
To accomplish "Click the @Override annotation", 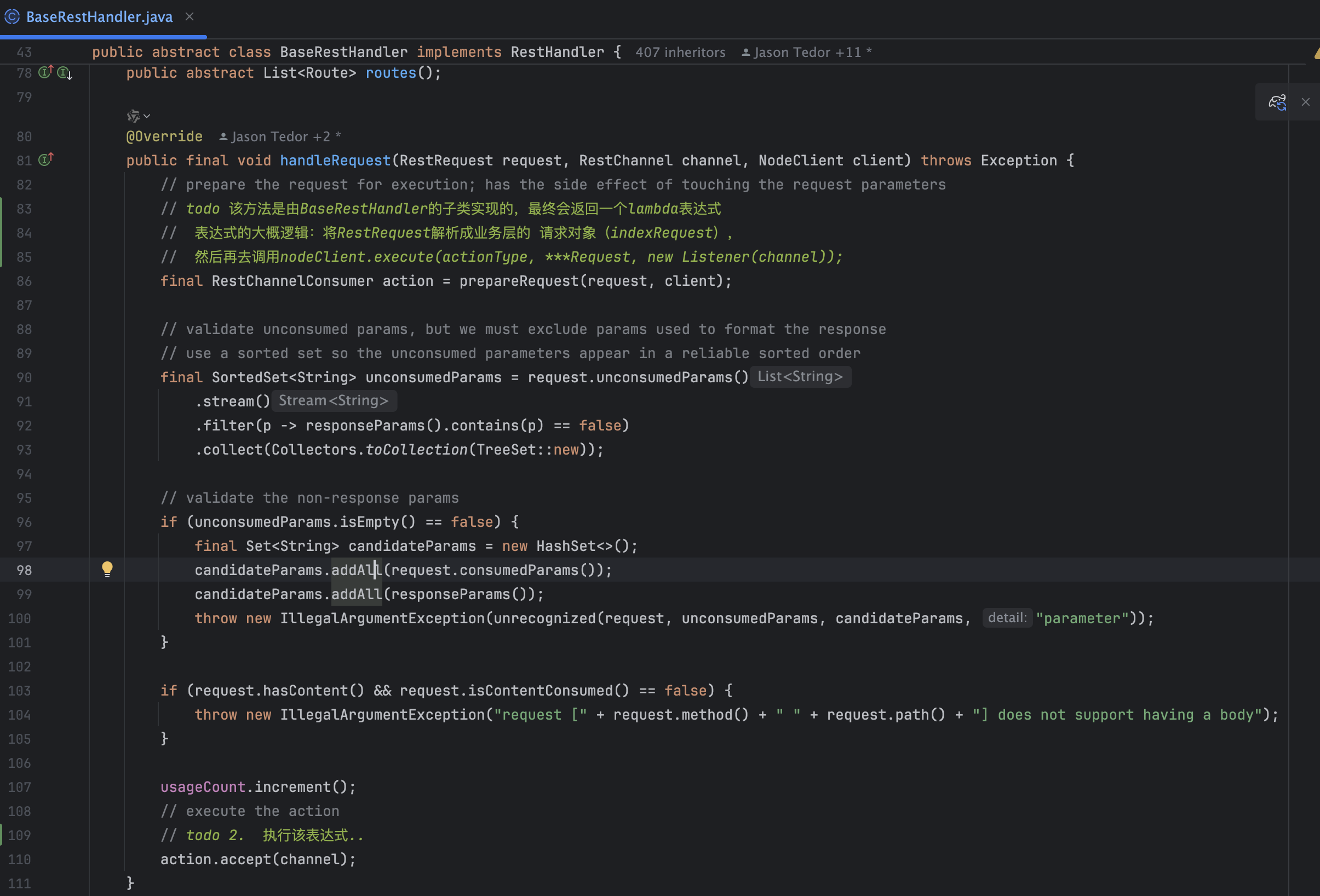I will tap(164, 137).
